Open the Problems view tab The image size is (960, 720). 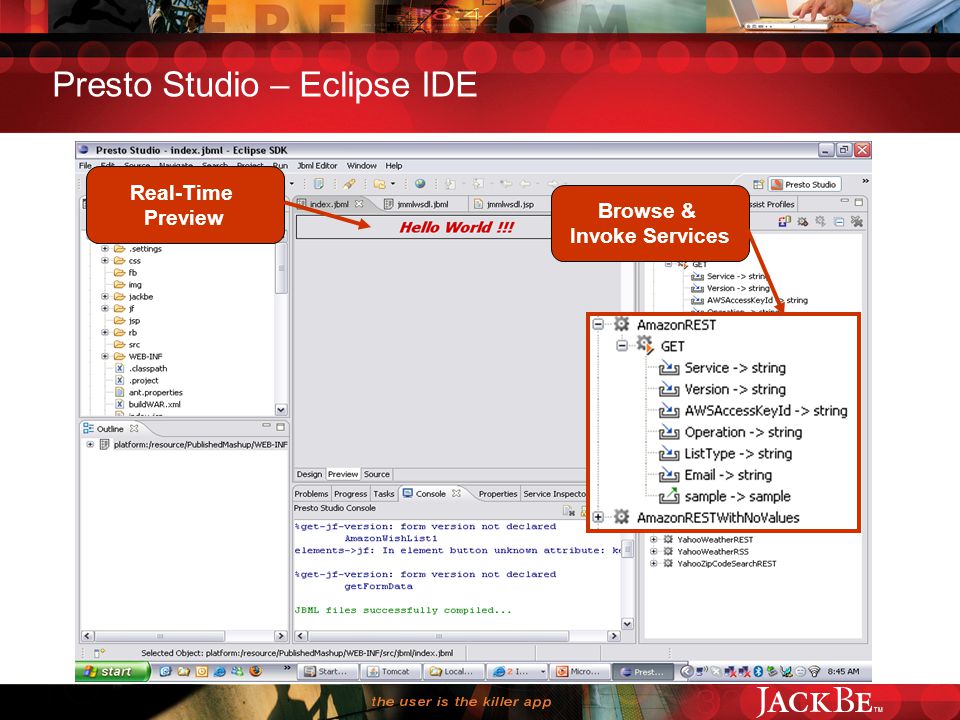pos(311,494)
